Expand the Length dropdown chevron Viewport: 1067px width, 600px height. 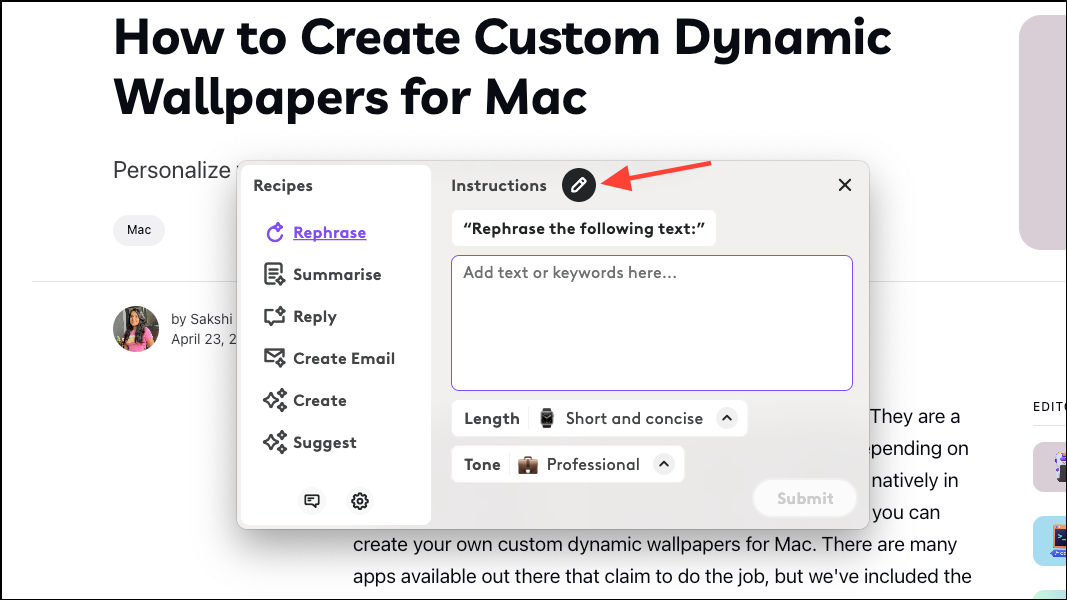click(x=727, y=418)
